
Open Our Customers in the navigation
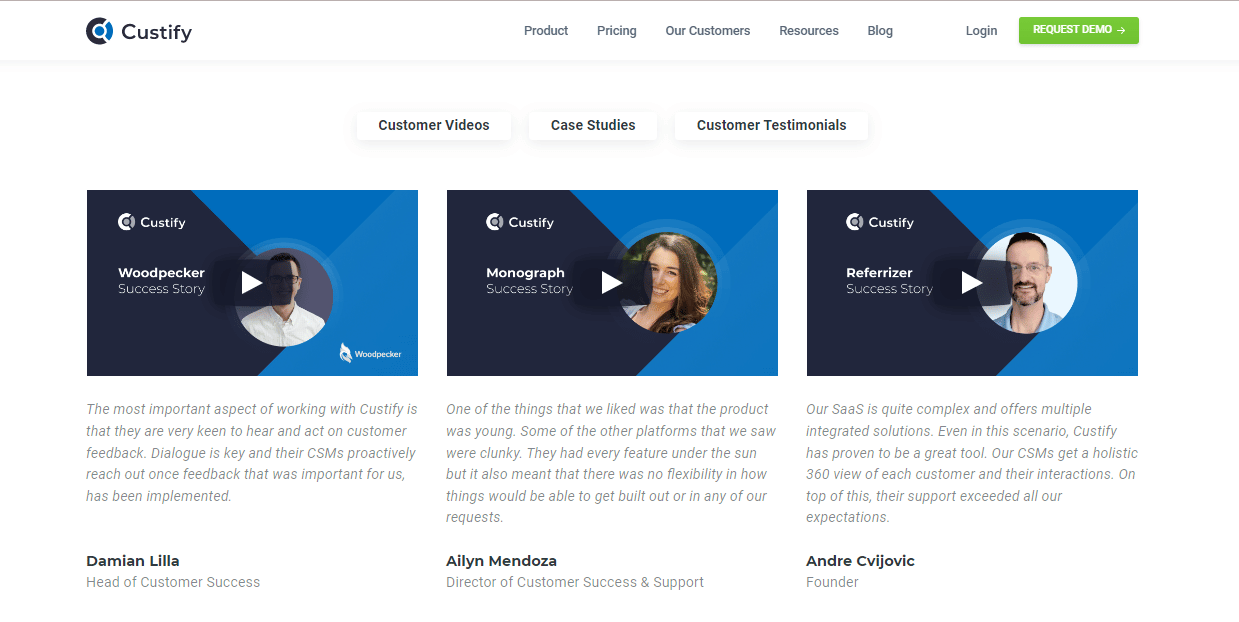(708, 31)
